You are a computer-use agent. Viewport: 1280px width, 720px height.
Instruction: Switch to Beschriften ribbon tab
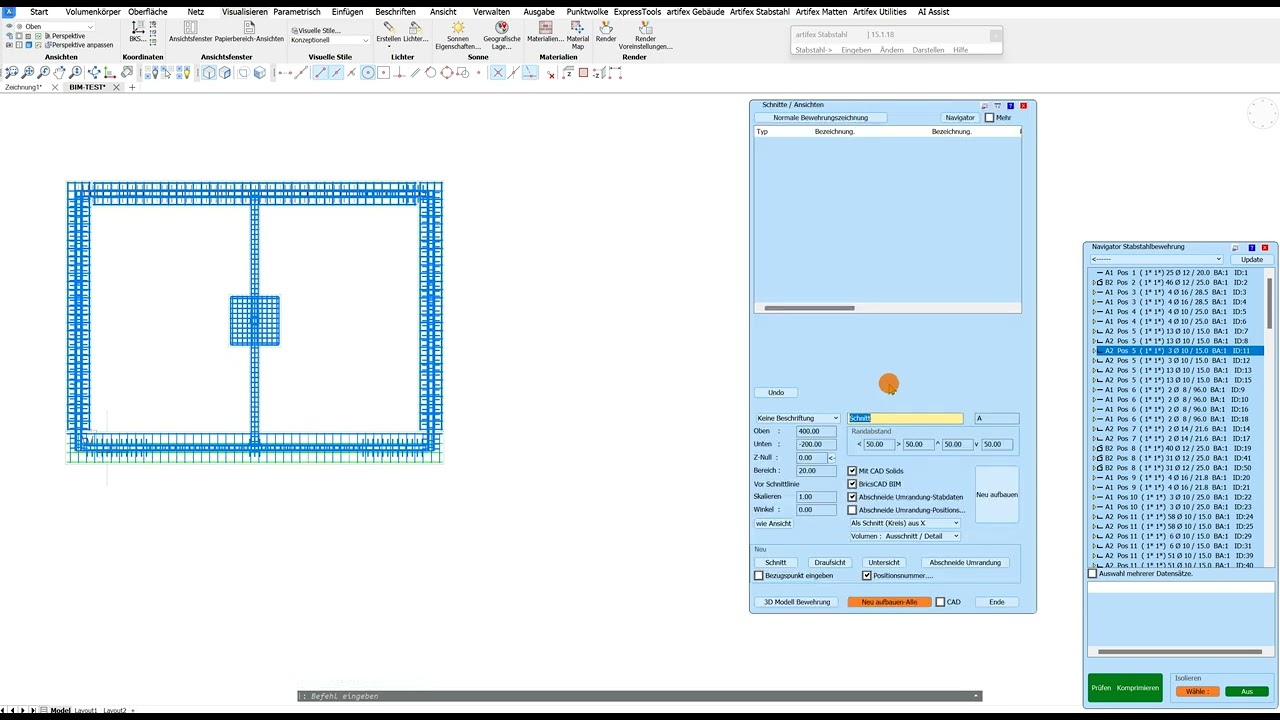click(x=396, y=12)
